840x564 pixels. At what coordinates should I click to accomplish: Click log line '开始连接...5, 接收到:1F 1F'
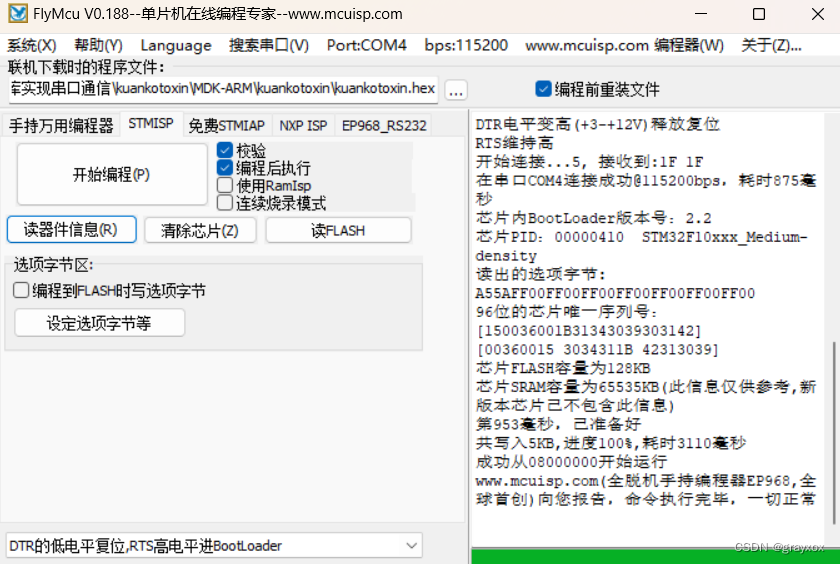point(589,162)
